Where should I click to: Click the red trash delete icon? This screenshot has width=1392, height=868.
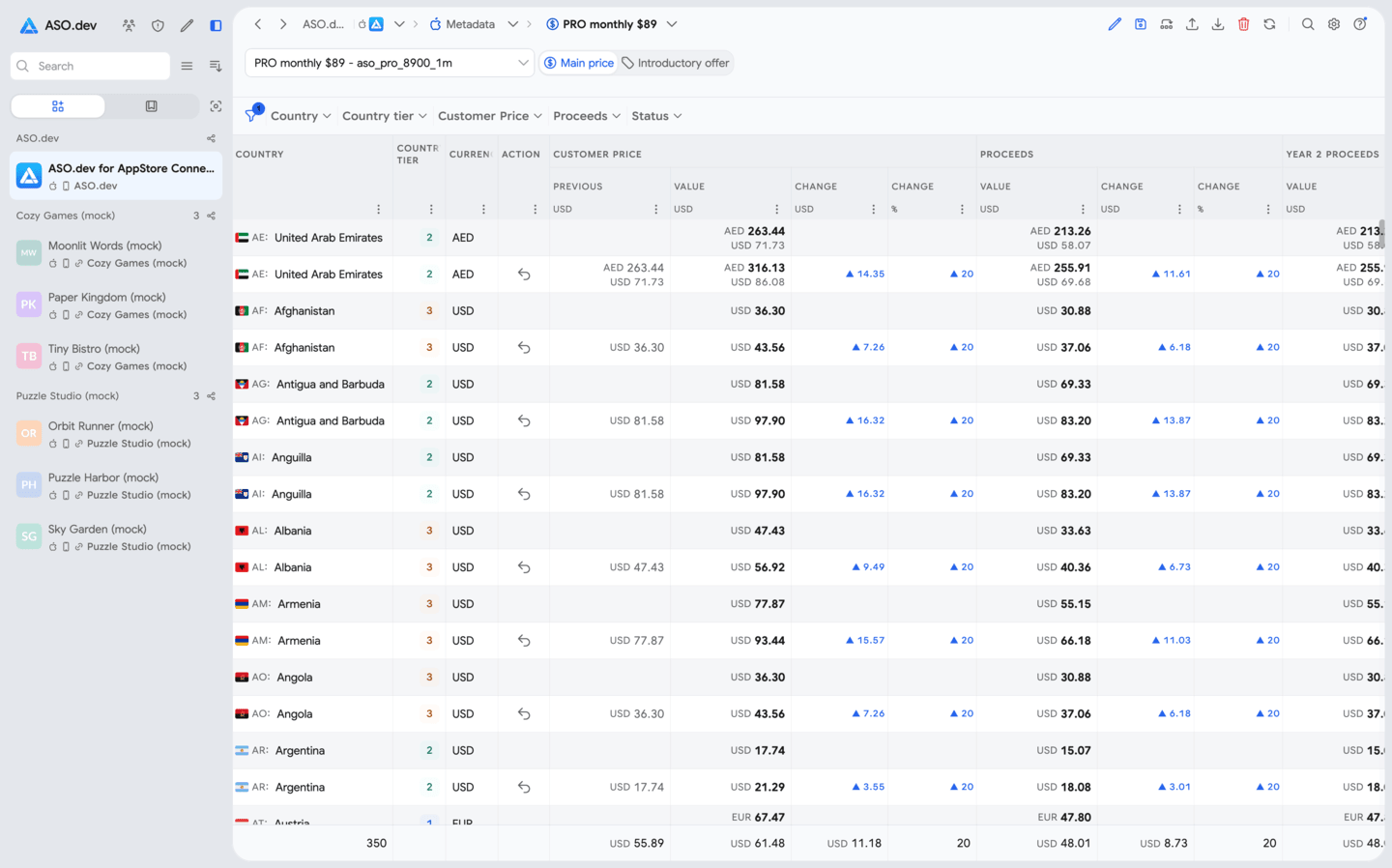click(1244, 24)
